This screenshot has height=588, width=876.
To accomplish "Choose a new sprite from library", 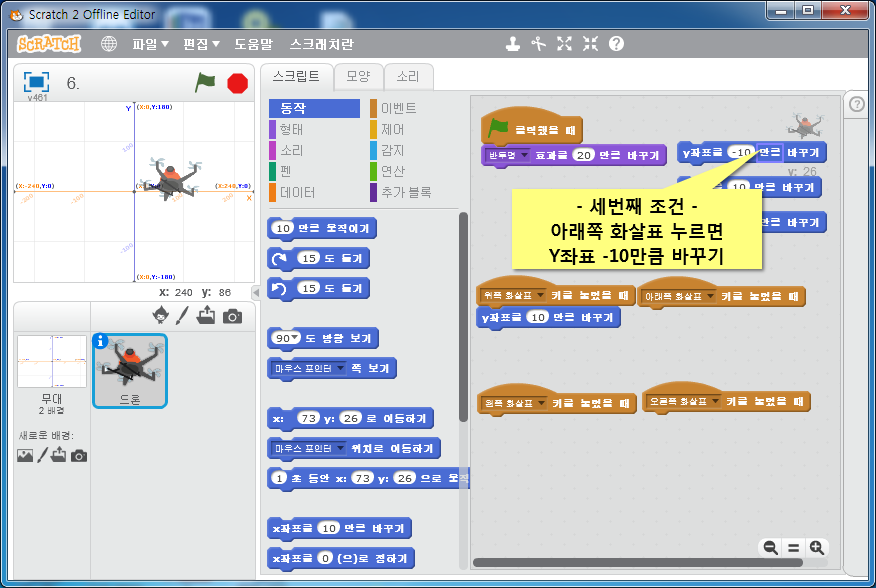I will (160, 315).
